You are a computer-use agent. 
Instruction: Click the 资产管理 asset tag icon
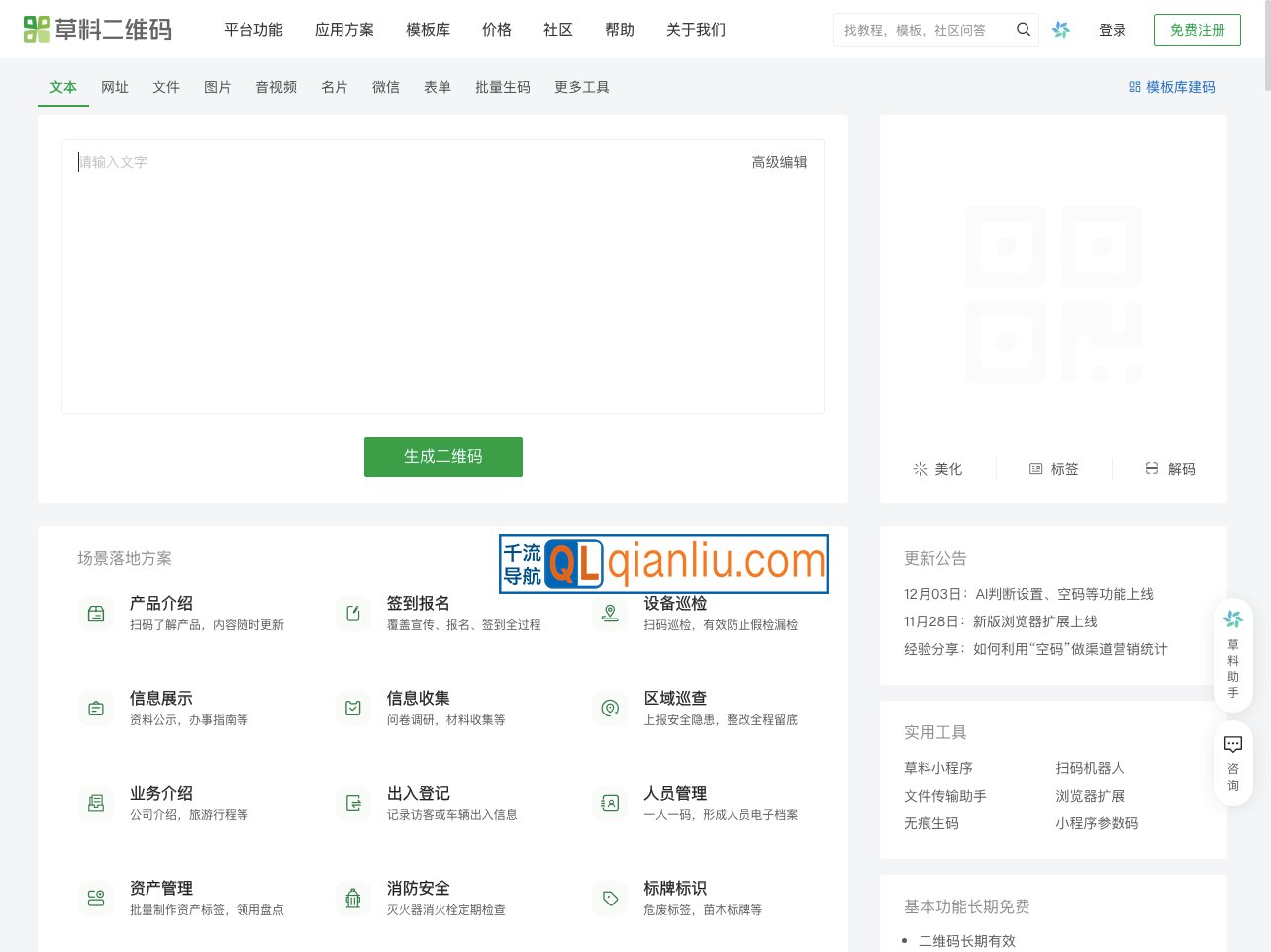click(x=95, y=898)
